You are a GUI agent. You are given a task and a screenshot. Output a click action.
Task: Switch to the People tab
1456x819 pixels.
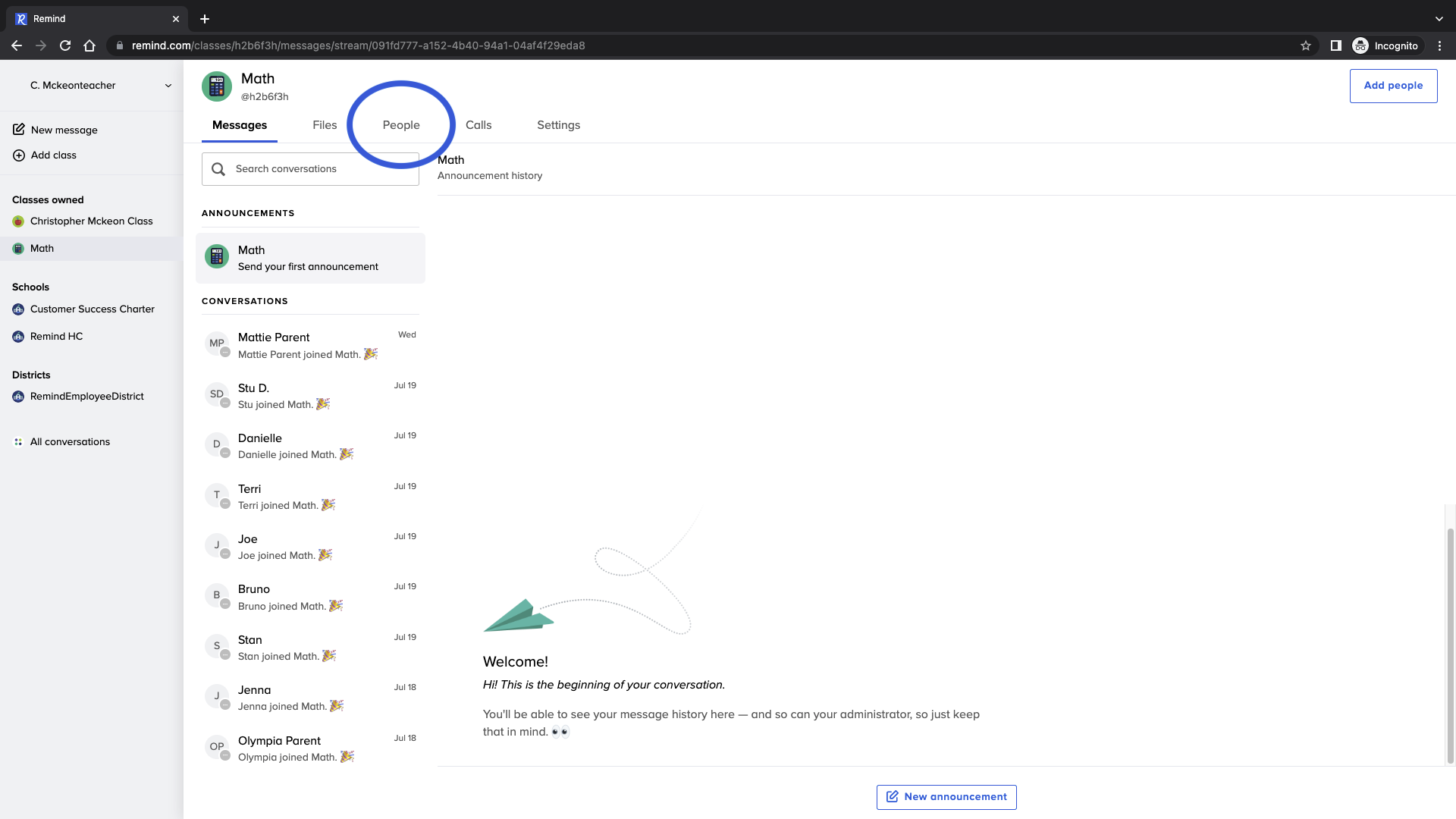click(x=400, y=125)
